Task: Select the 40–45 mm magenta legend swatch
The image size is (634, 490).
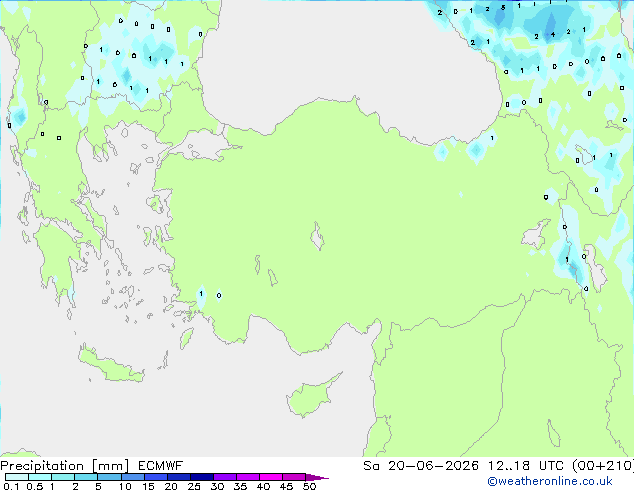Action: click(271, 477)
